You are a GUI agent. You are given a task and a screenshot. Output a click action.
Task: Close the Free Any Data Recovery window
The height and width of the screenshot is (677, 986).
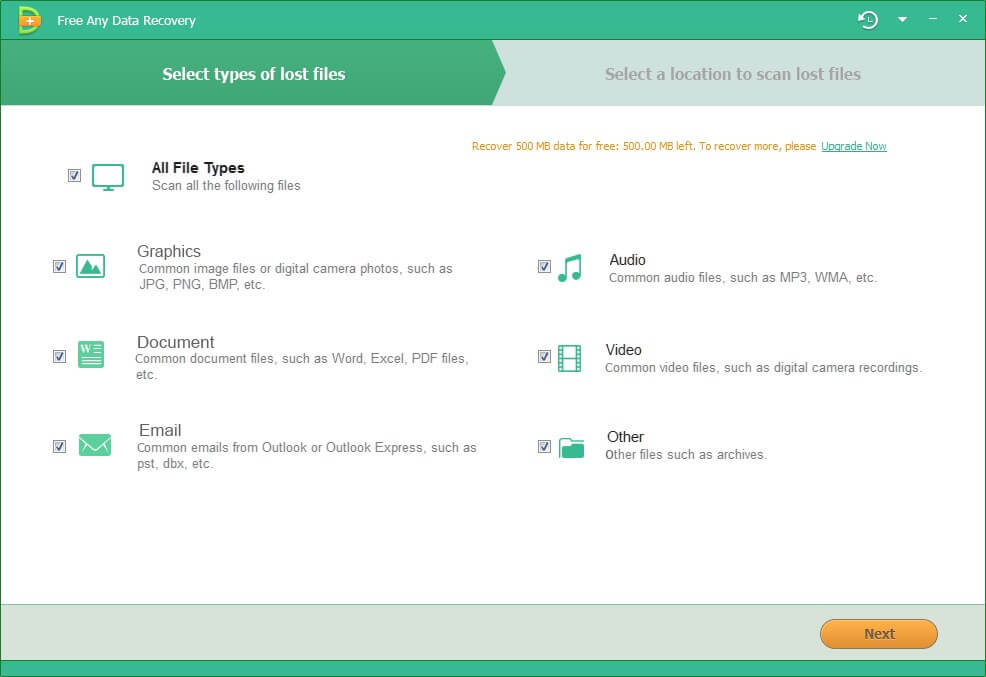pos(963,19)
